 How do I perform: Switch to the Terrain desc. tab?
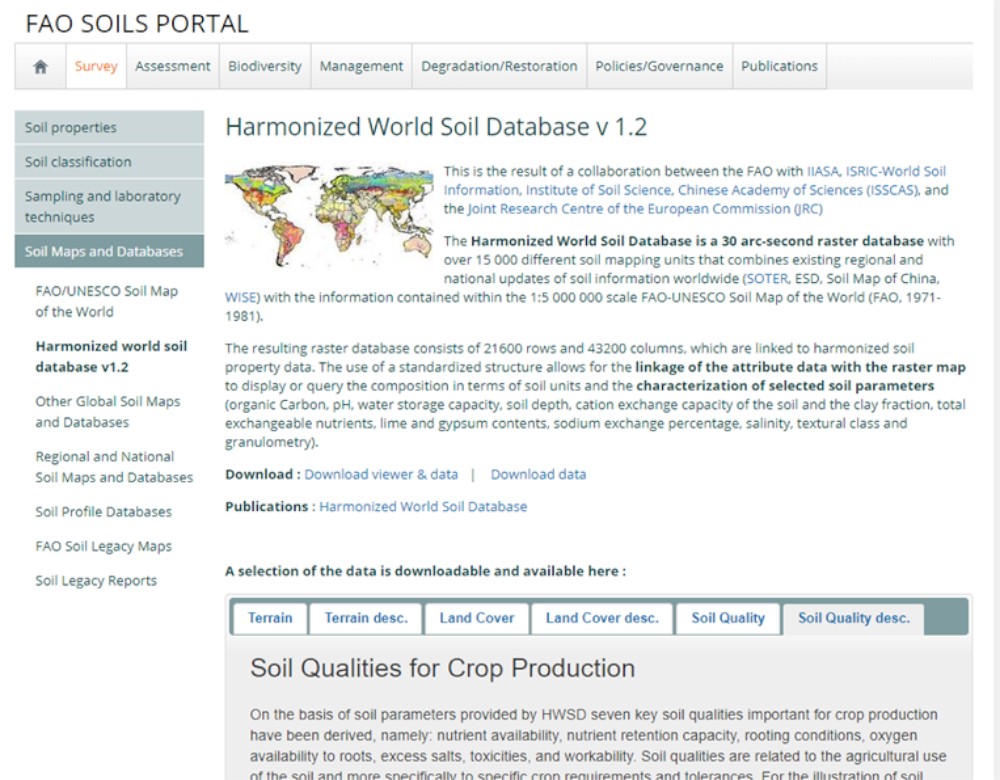[365, 618]
